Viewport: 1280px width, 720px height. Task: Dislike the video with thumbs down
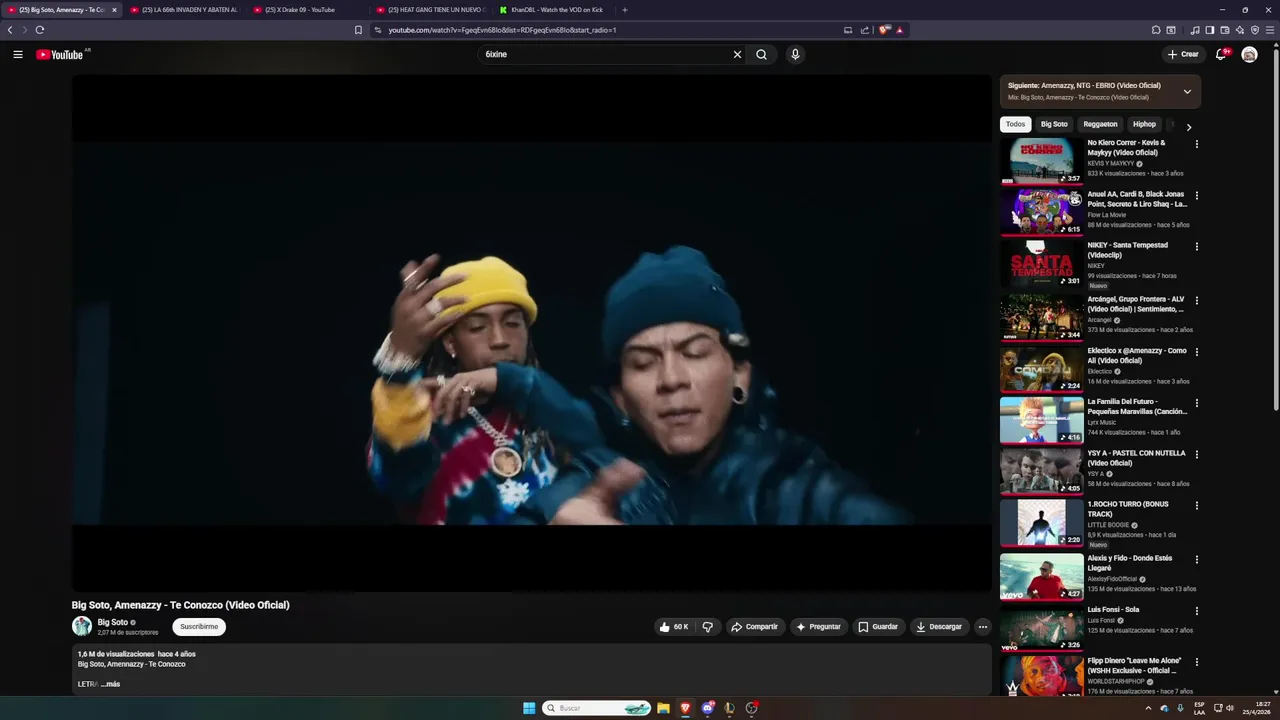point(708,627)
